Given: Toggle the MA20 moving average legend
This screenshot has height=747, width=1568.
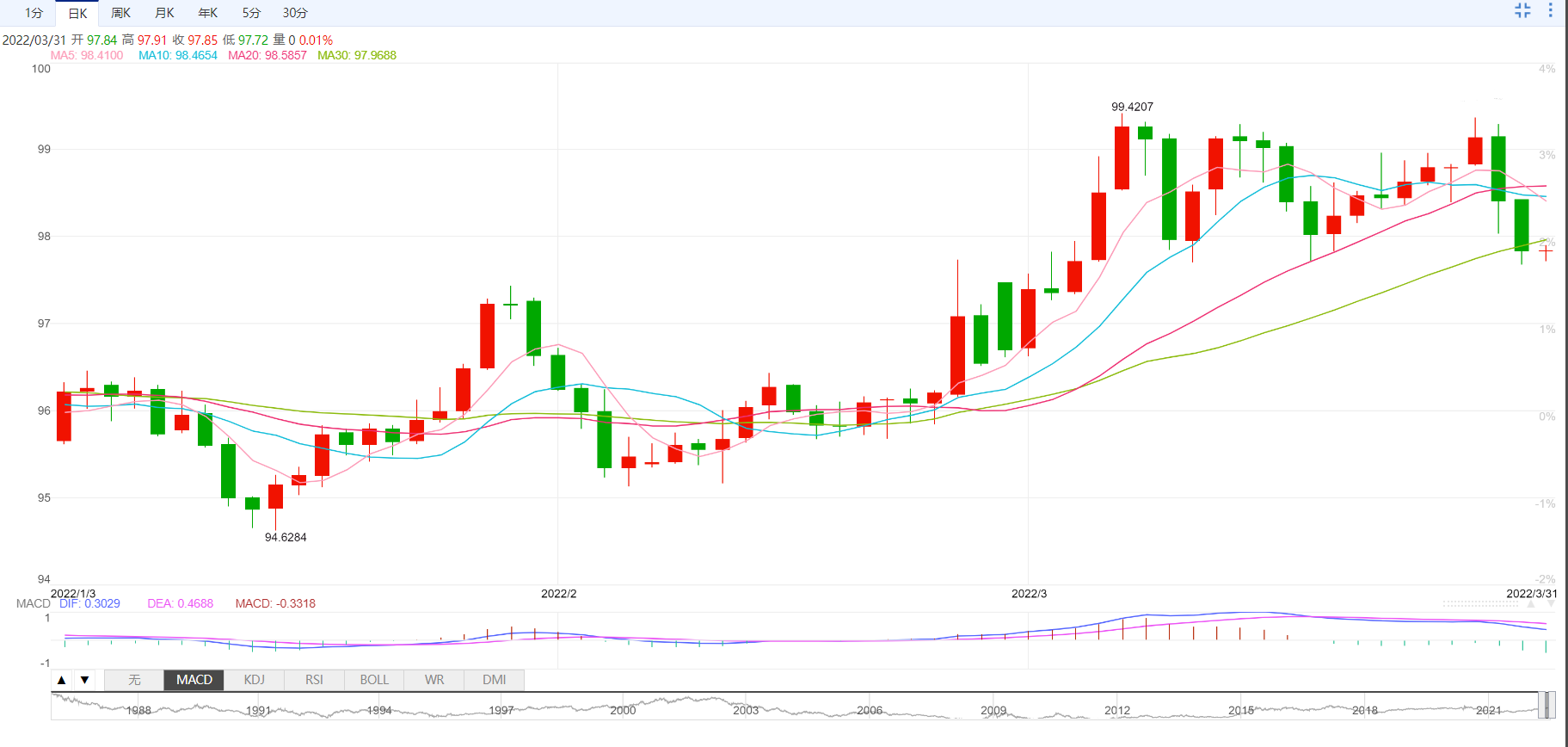Looking at the screenshot, I should (267, 55).
